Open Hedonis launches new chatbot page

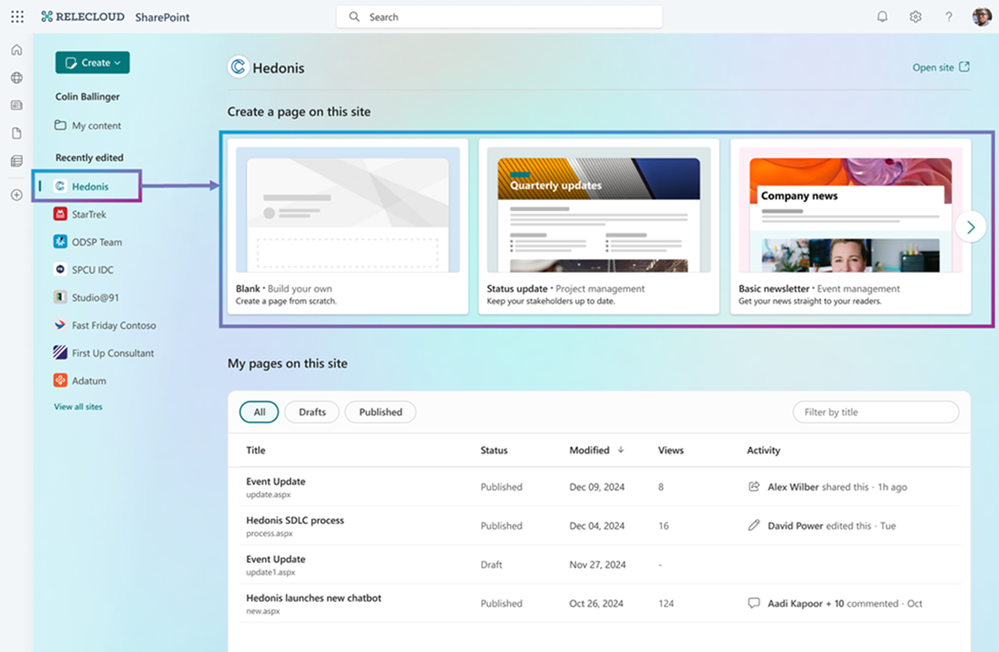tap(313, 598)
